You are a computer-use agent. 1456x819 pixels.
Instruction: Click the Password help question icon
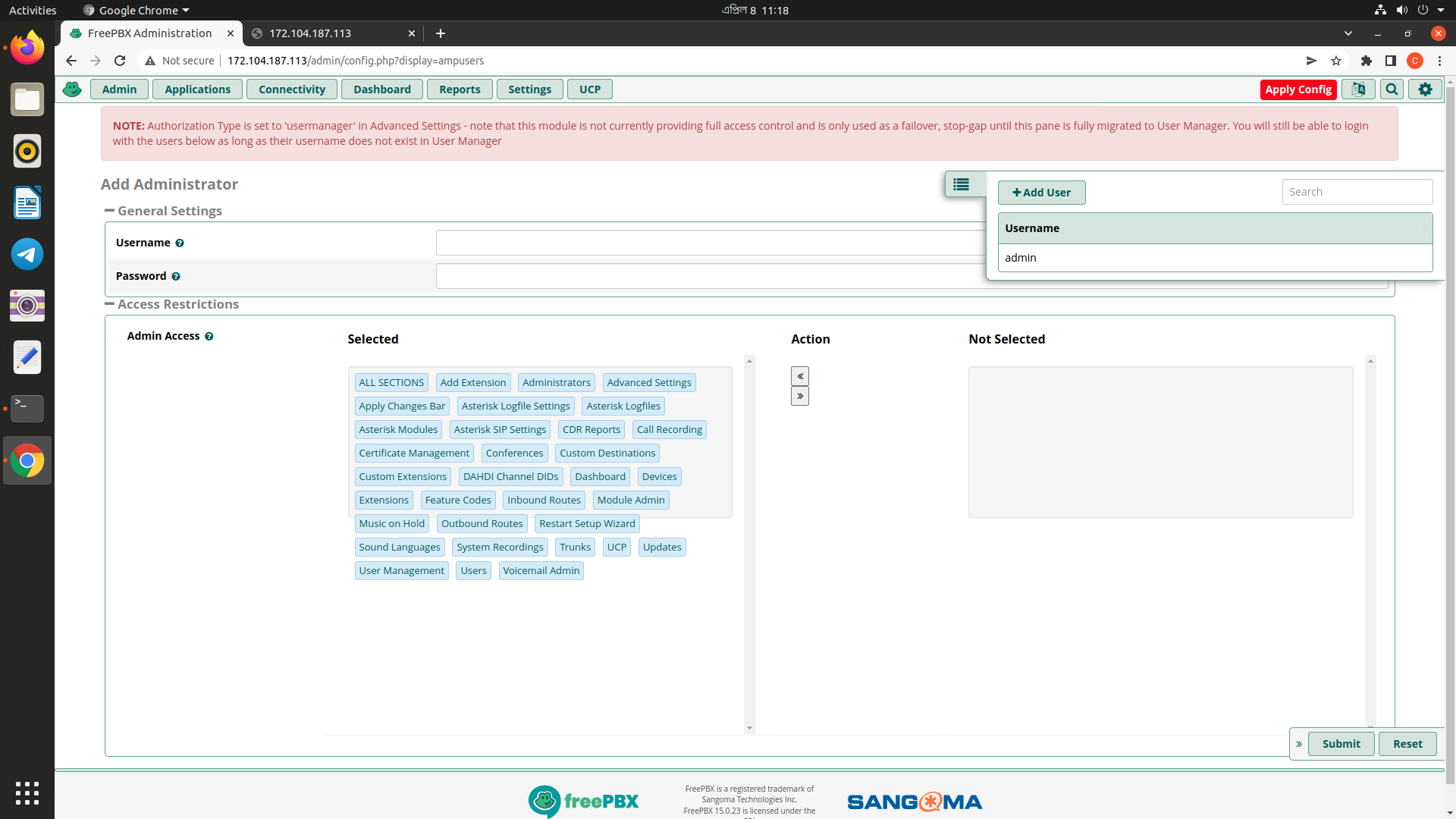[176, 277]
